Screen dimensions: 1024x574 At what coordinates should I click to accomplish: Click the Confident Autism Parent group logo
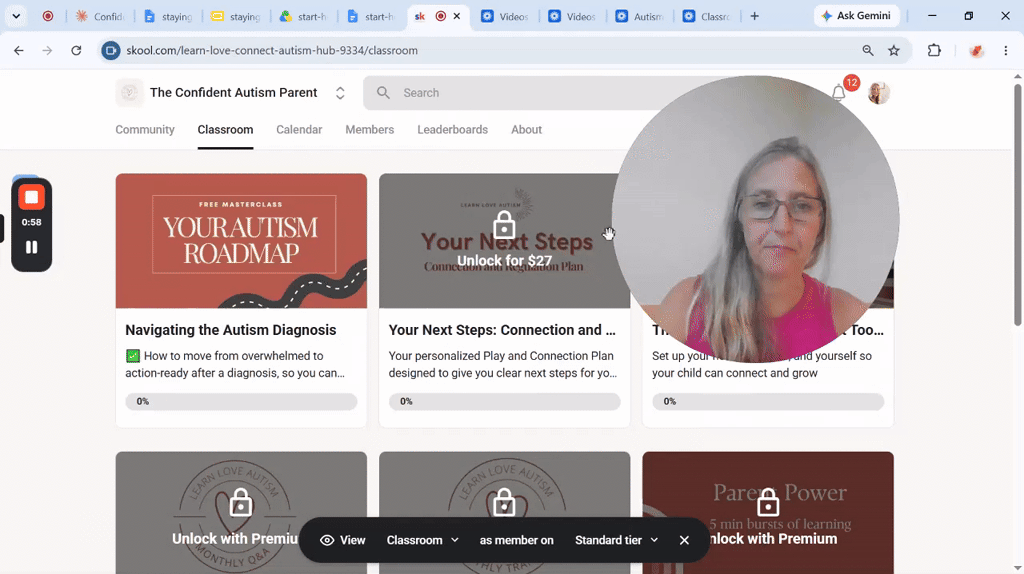click(x=129, y=93)
